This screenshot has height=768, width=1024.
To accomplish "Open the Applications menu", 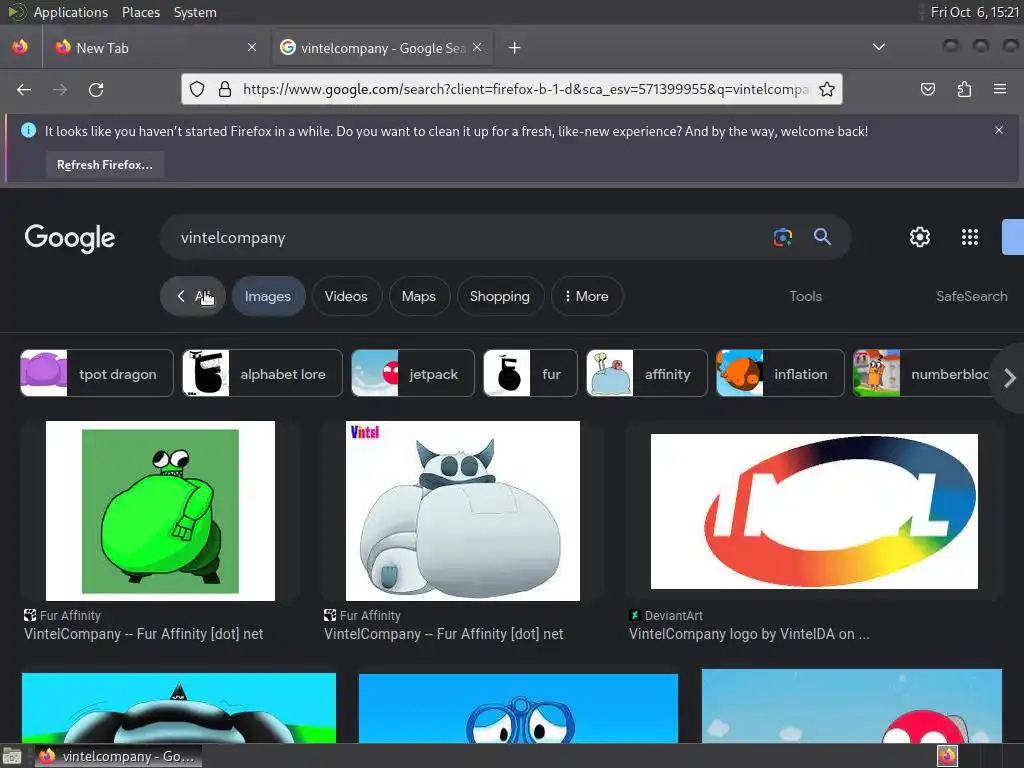I will coord(71,12).
